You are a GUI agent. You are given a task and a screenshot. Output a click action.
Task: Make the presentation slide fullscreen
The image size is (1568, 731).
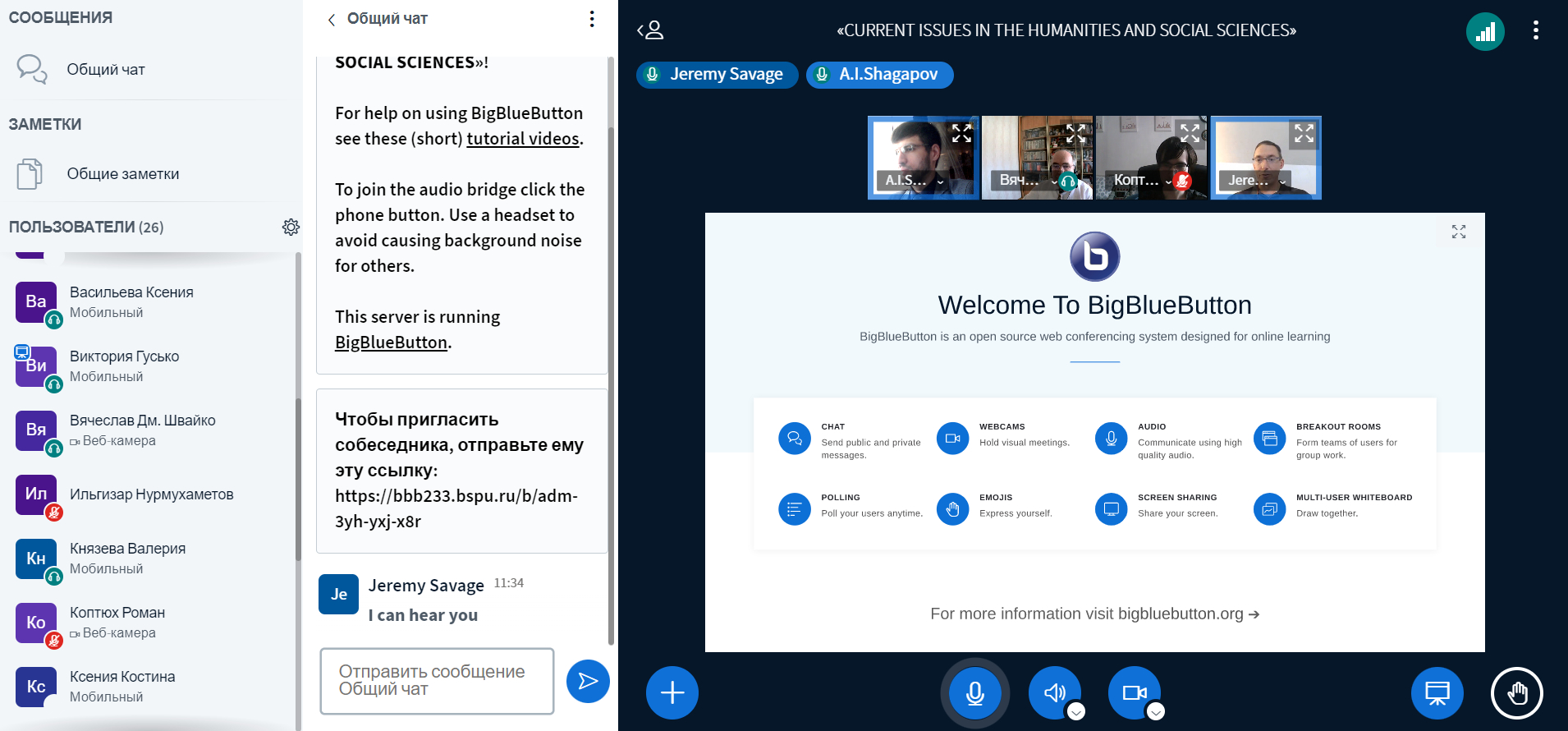click(1458, 232)
